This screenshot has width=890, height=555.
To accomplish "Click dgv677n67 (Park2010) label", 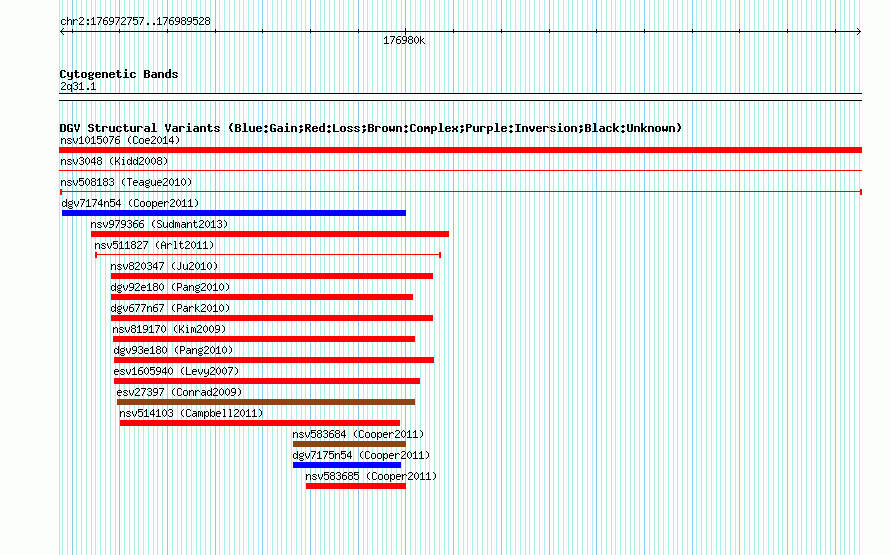I will tap(170, 308).
